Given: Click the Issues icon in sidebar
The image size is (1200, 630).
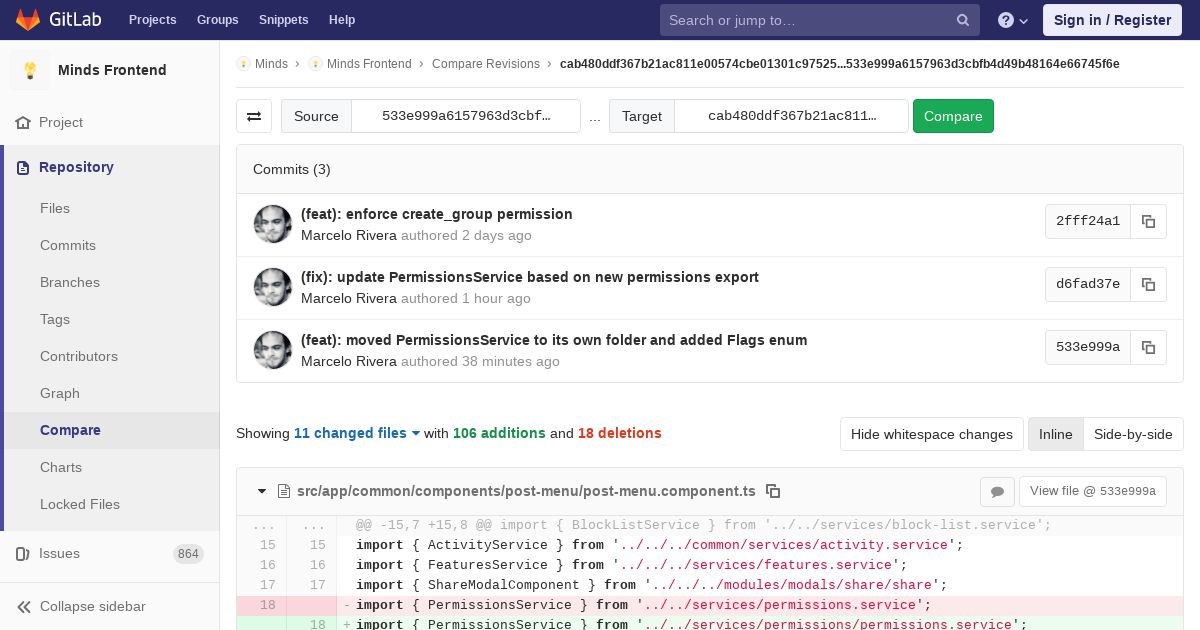Looking at the screenshot, I should point(23,553).
